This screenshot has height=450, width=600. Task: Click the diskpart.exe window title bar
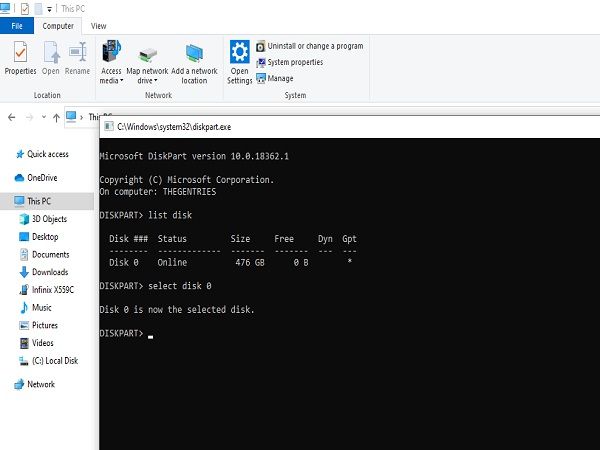[x=349, y=127]
